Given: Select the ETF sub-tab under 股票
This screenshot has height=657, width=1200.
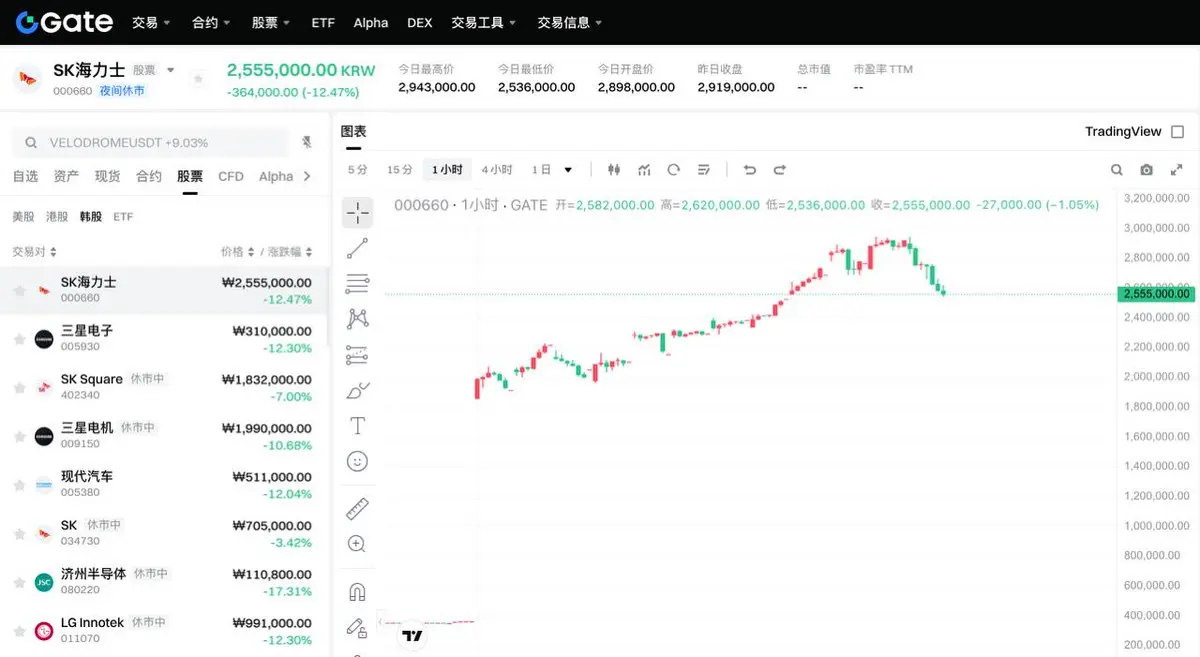Looking at the screenshot, I should click(123, 216).
